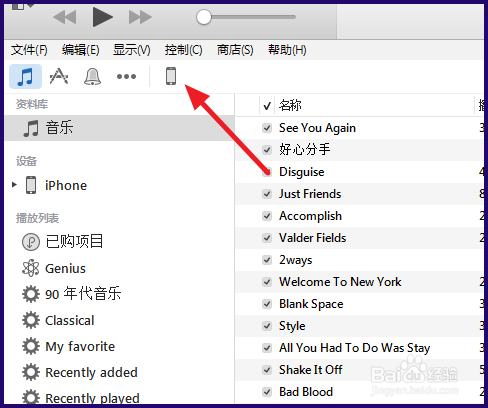This screenshot has height=408, width=488.
Task: Click the 名称 column header
Action: pyautogui.click(x=290, y=105)
